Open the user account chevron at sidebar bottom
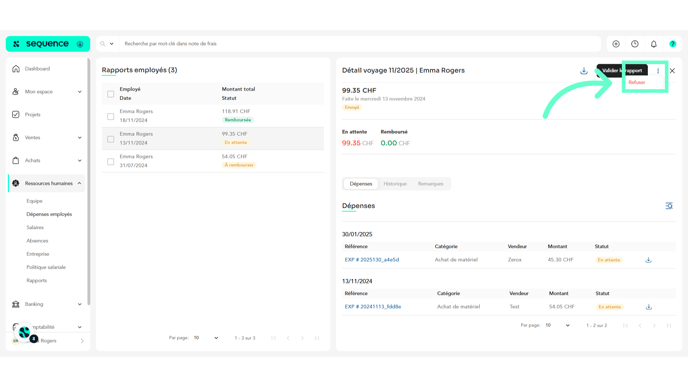Viewport: 688px width, 387px height. 82,341
